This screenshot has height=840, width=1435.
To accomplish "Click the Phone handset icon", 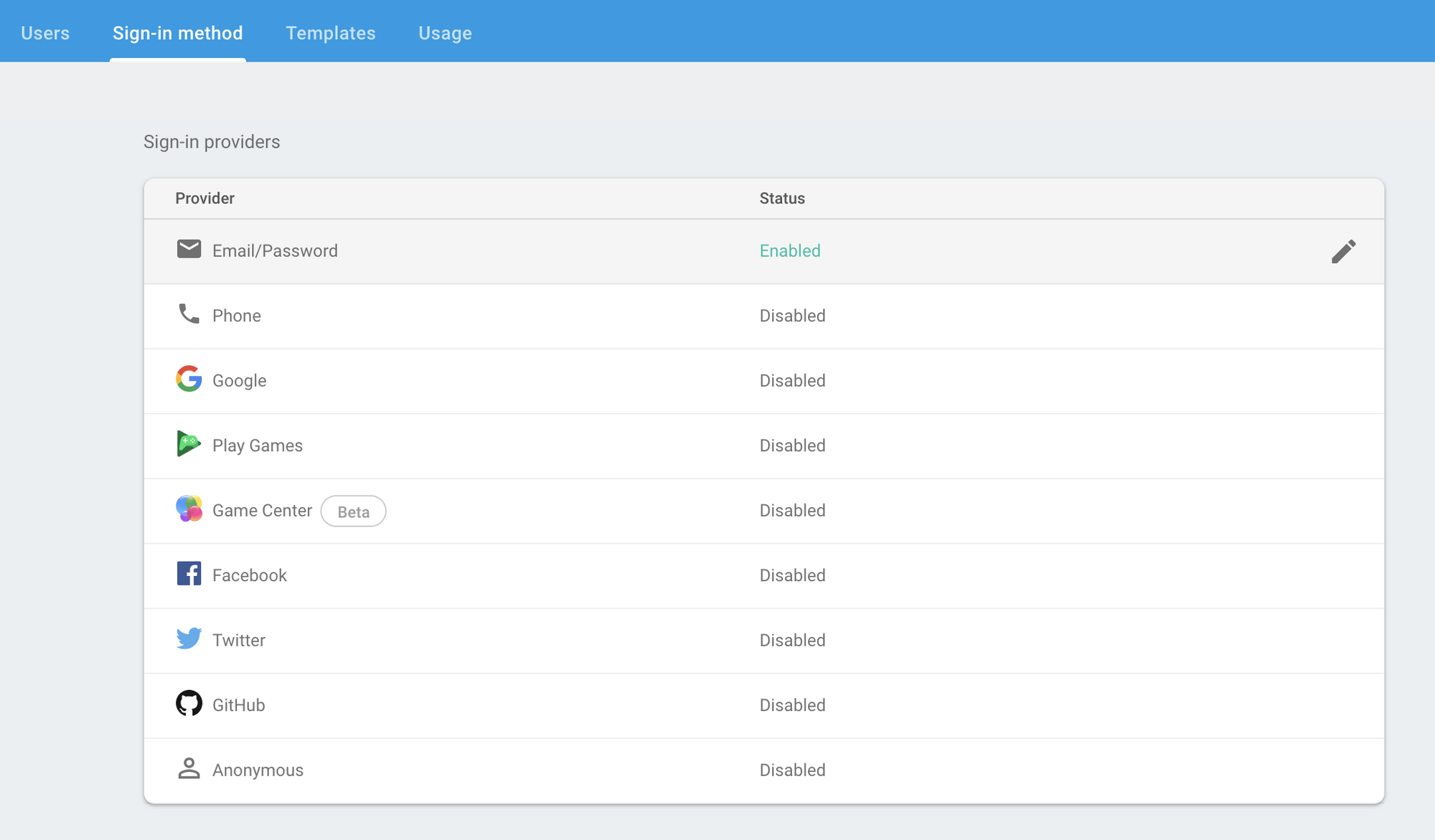I will pyautogui.click(x=189, y=314).
